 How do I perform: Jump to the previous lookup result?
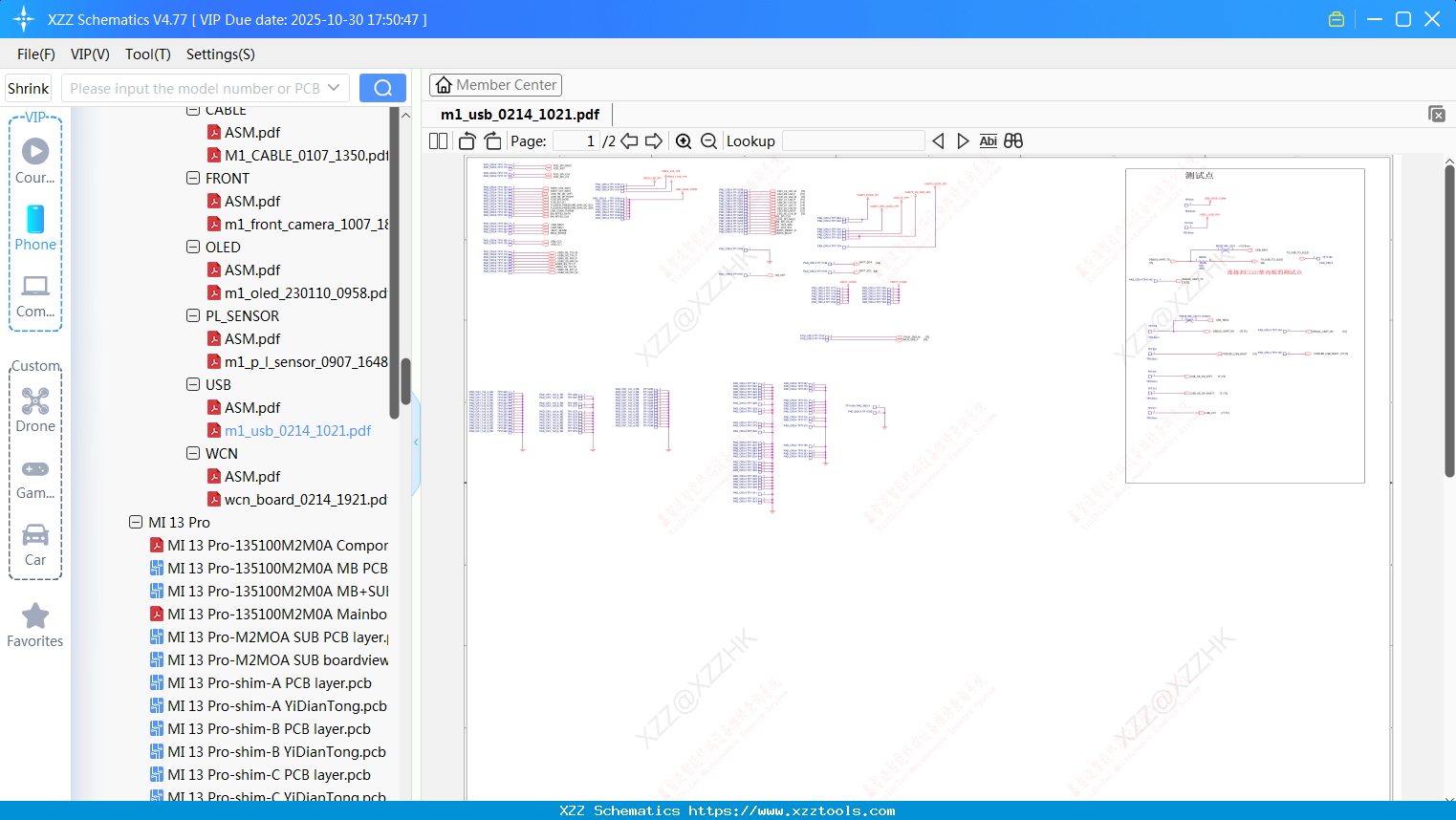(938, 140)
